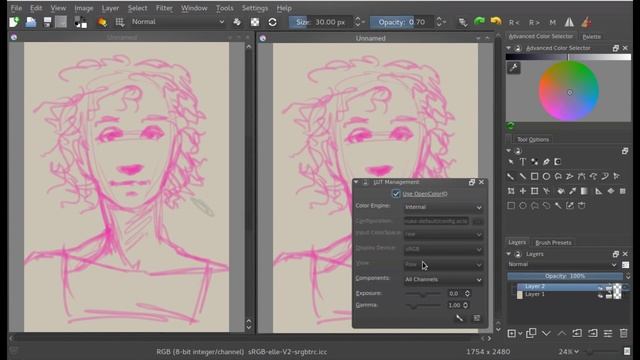640x360 pixels.
Task: Click the layer Opacity 100% slider
Action: 565,276
